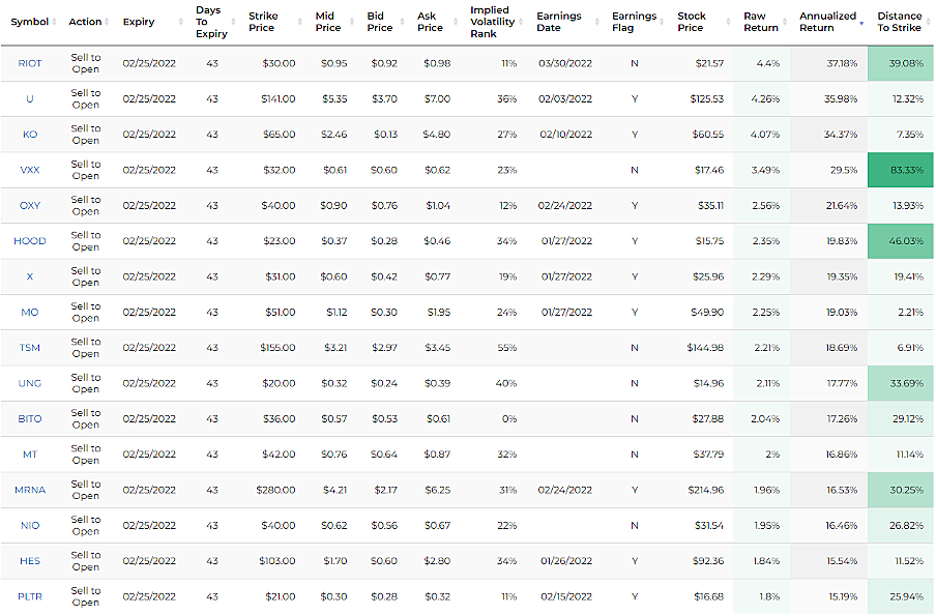Open the MO symbol link
Image resolution: width=936 pixels, height=616 pixels.
click(x=30, y=312)
